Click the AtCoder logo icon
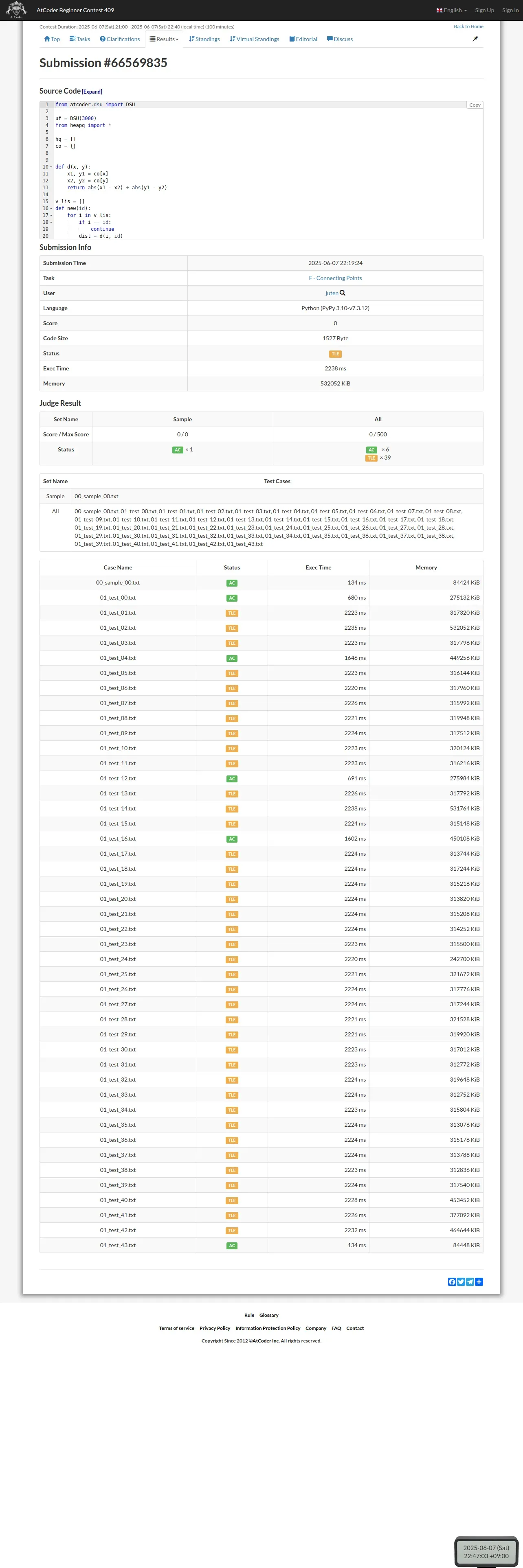Image resolution: width=523 pixels, height=1568 pixels. pos(16,10)
